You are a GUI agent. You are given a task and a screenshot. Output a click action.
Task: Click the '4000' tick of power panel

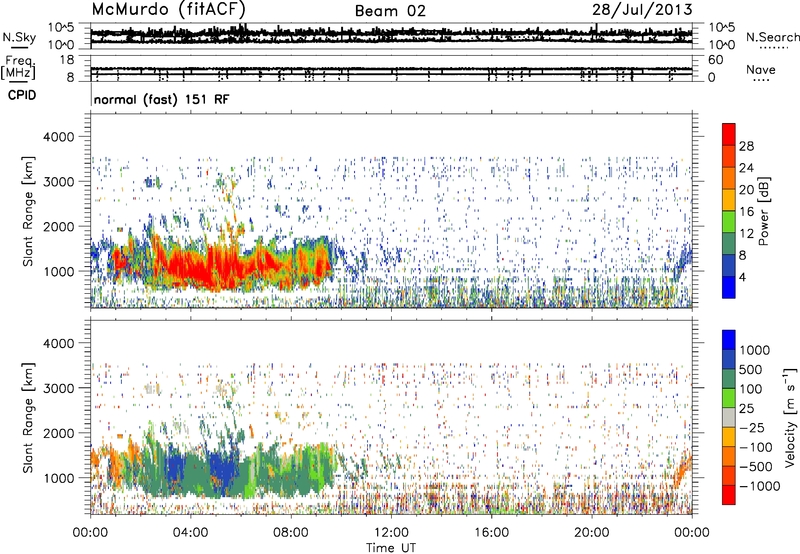[x=58, y=137]
